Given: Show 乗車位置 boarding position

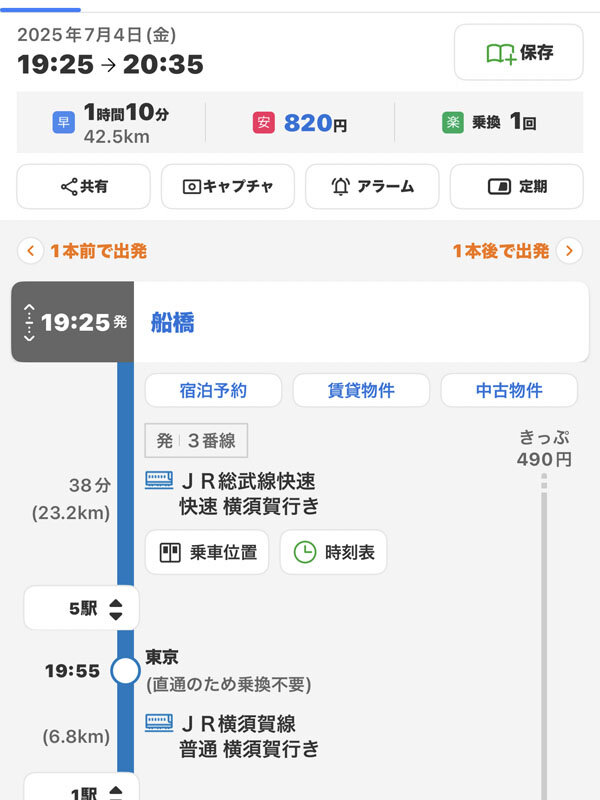Looking at the screenshot, I should (x=207, y=552).
